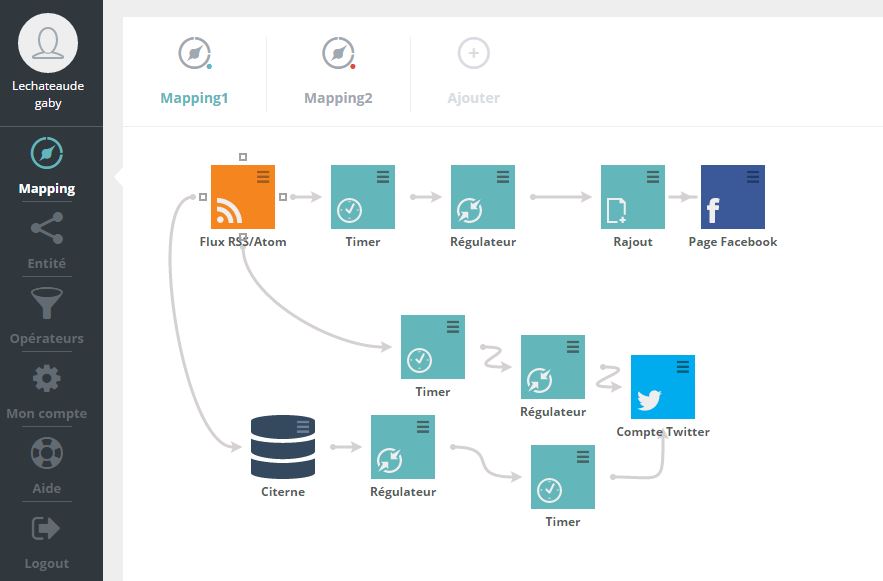883x581 pixels.
Task: Select the Rajout node
Action: pyautogui.click(x=633, y=196)
